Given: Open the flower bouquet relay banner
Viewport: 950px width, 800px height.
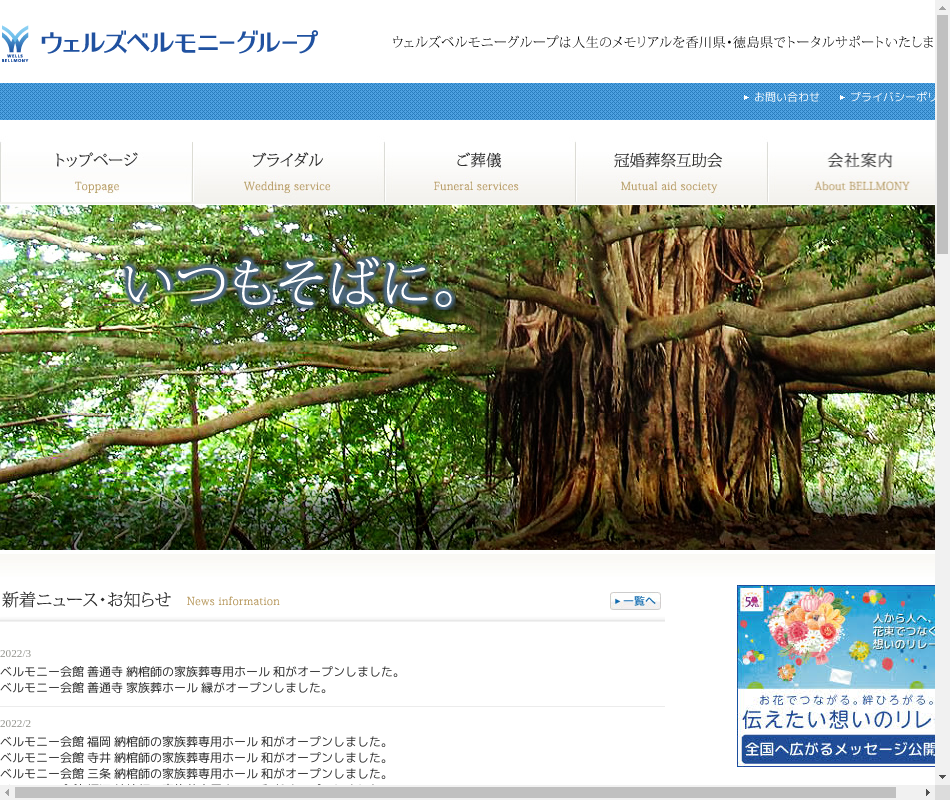Looking at the screenshot, I should point(836,640).
